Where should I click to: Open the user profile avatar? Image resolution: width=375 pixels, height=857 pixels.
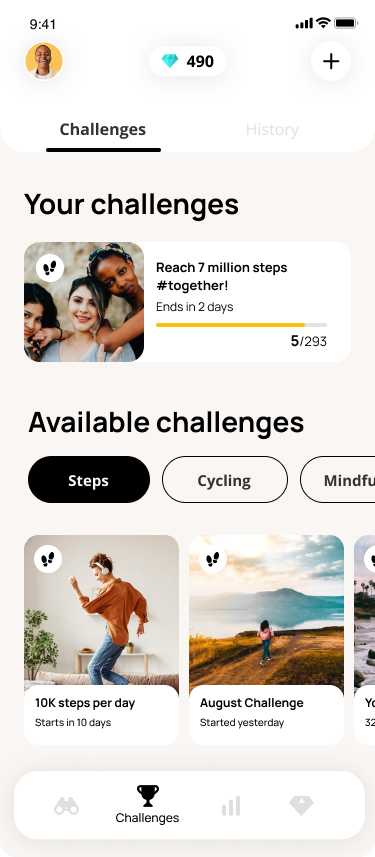coord(44,61)
